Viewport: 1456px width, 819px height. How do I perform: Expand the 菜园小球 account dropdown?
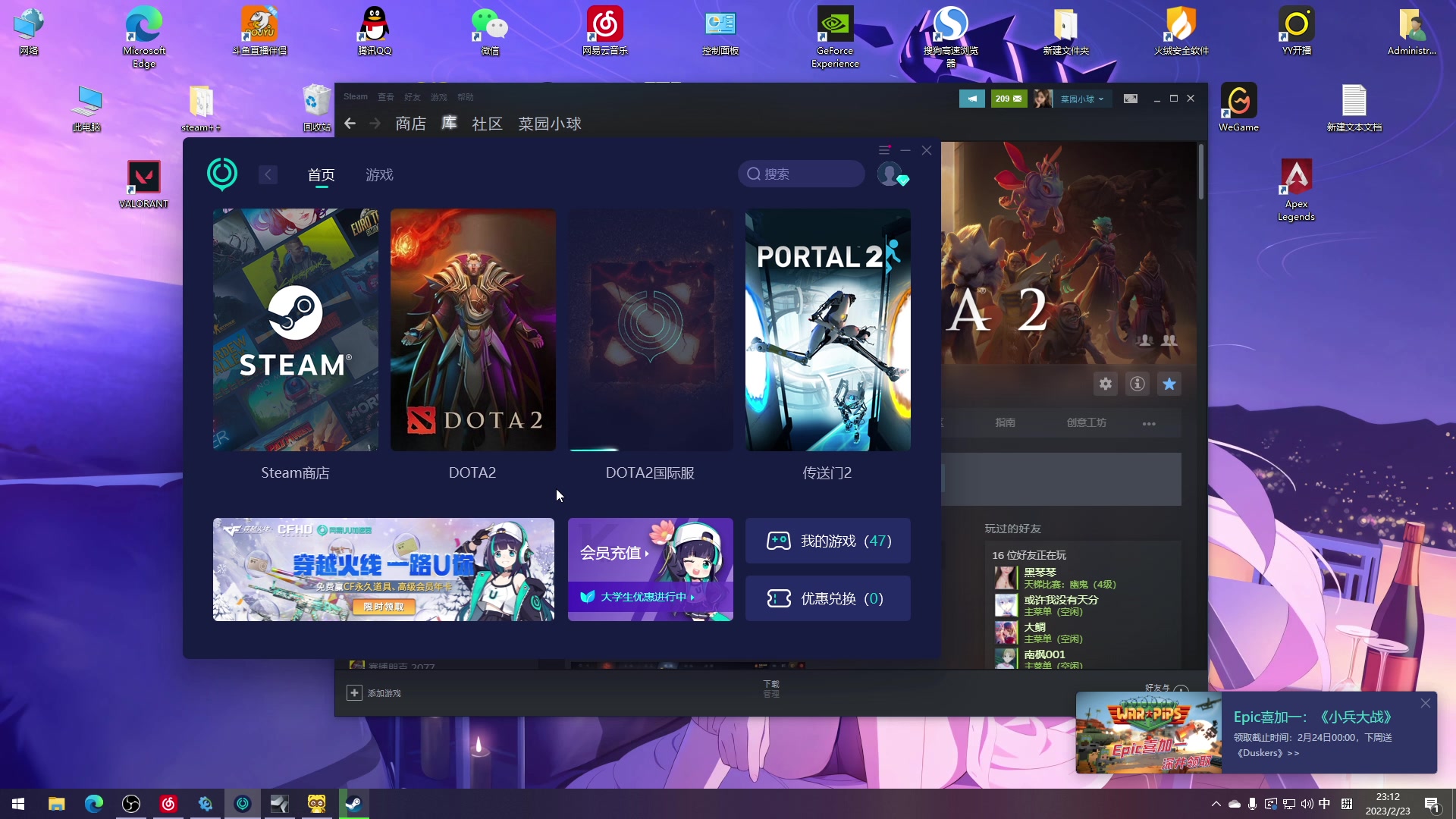click(1082, 99)
